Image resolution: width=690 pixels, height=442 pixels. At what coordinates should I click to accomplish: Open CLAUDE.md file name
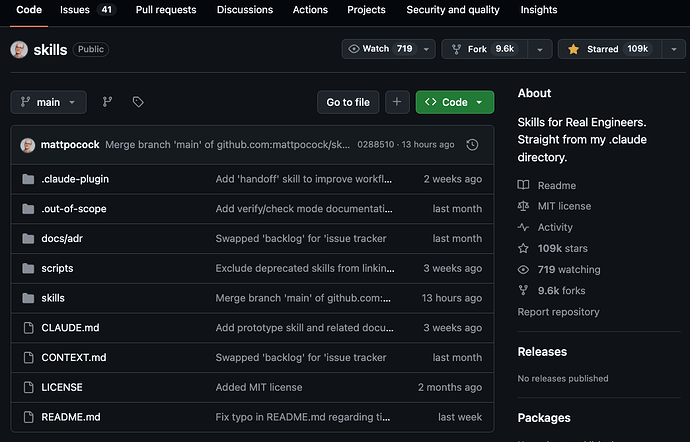coord(70,328)
